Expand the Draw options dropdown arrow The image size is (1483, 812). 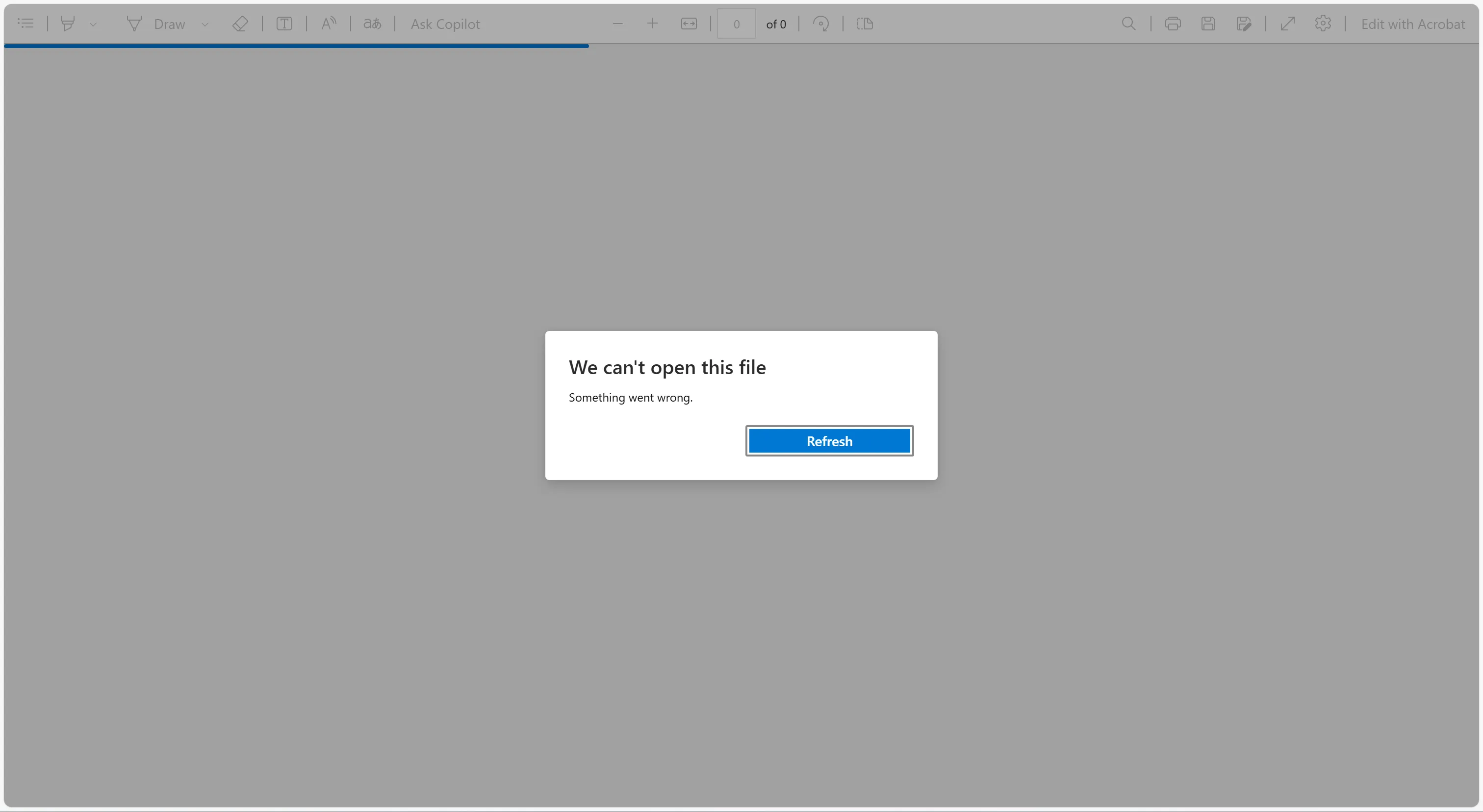[205, 24]
